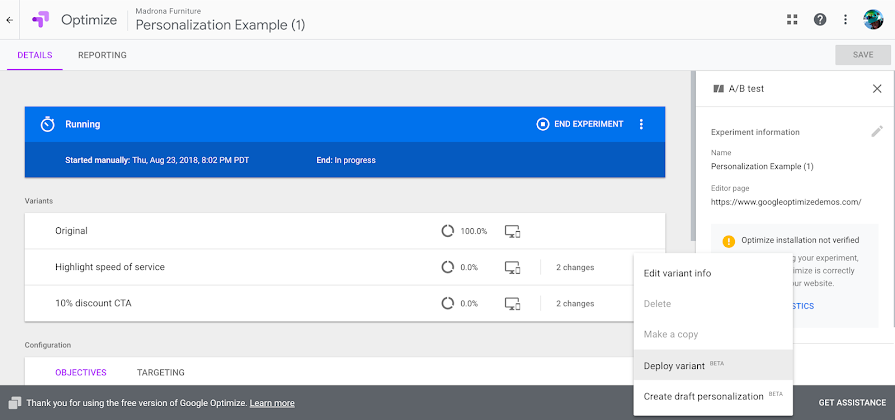Click the vertical scrollbar of main pane

pos(693,155)
